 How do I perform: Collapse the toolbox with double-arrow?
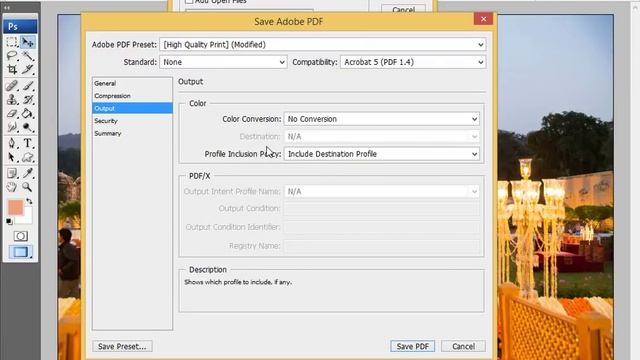7,7
